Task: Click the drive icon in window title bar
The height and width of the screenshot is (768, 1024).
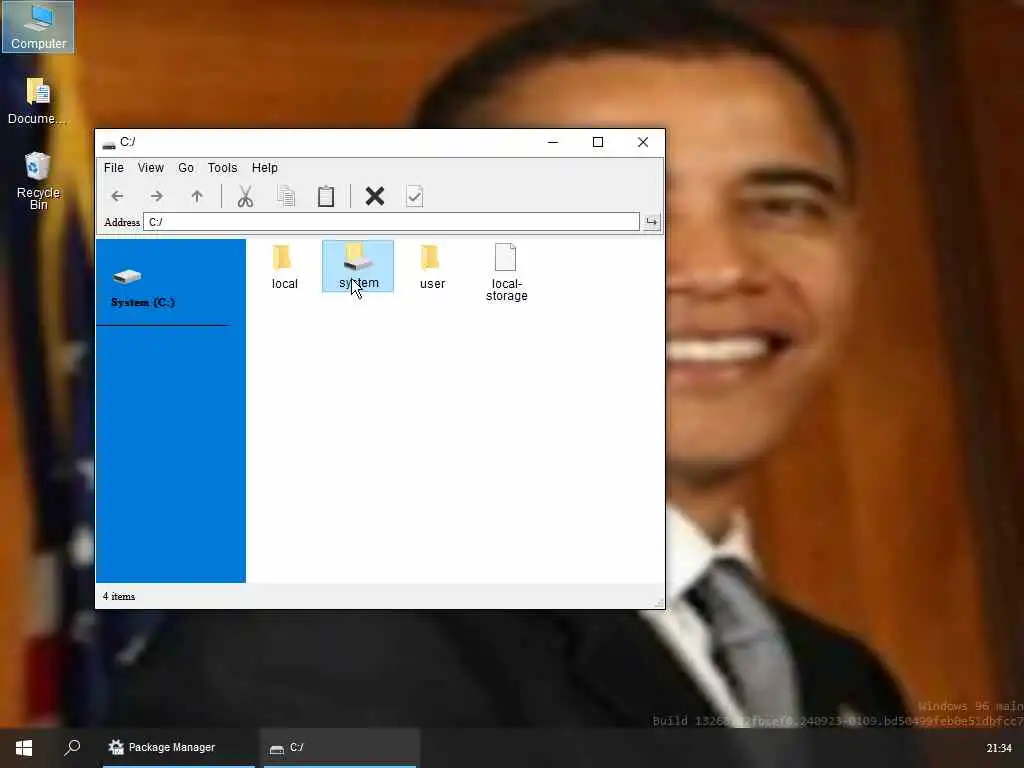Action: (x=109, y=144)
